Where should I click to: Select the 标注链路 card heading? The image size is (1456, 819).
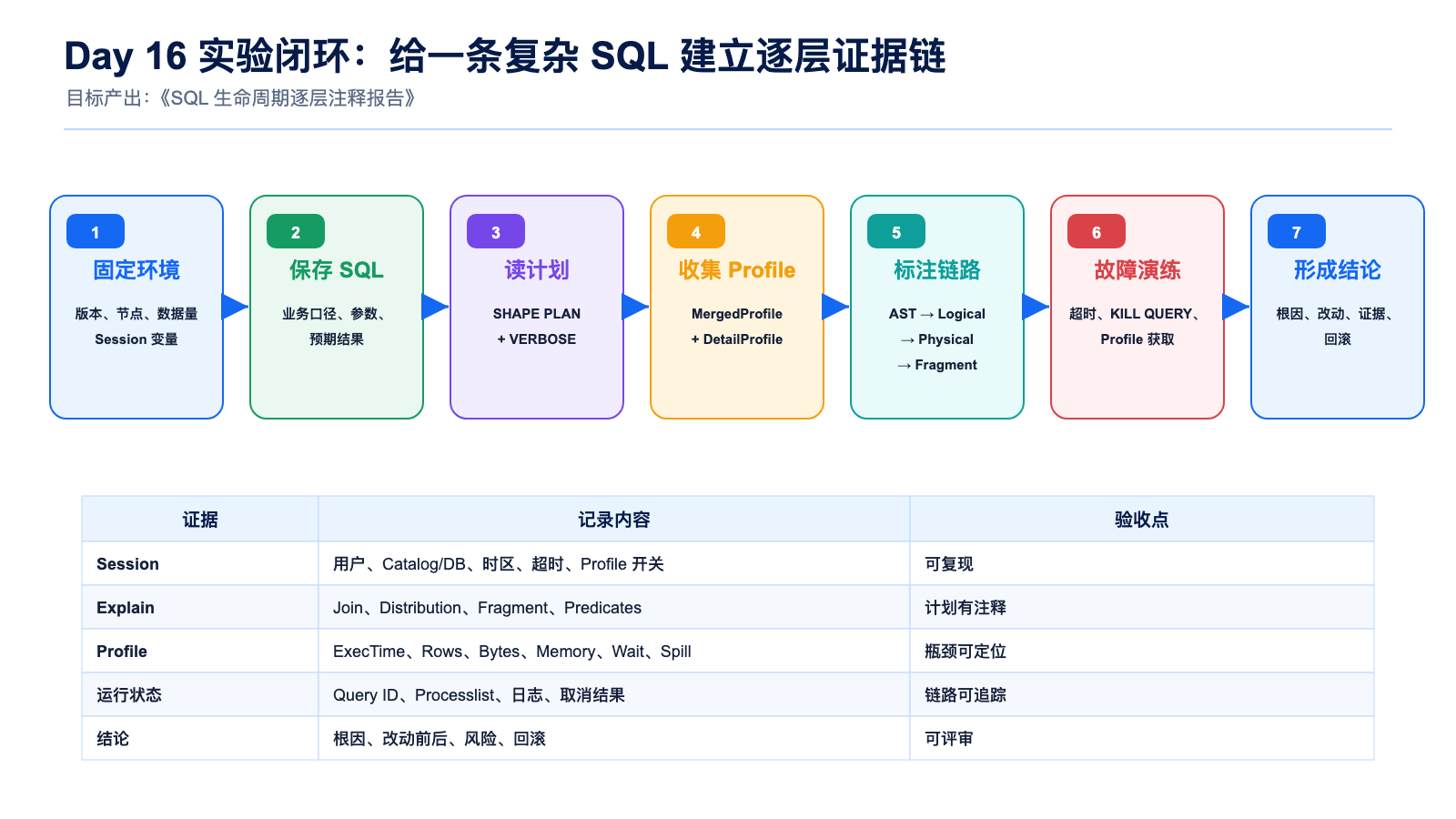[x=937, y=270]
